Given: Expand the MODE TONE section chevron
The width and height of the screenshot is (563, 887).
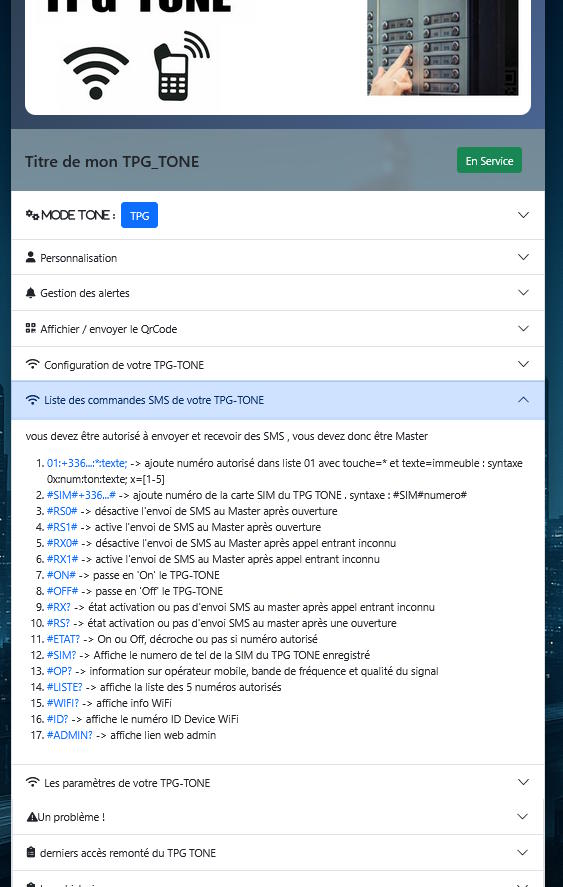Looking at the screenshot, I should coord(523,215).
